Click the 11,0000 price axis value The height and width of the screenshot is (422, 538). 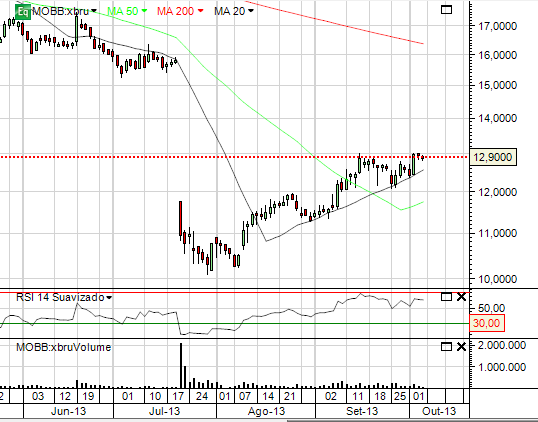click(x=497, y=233)
